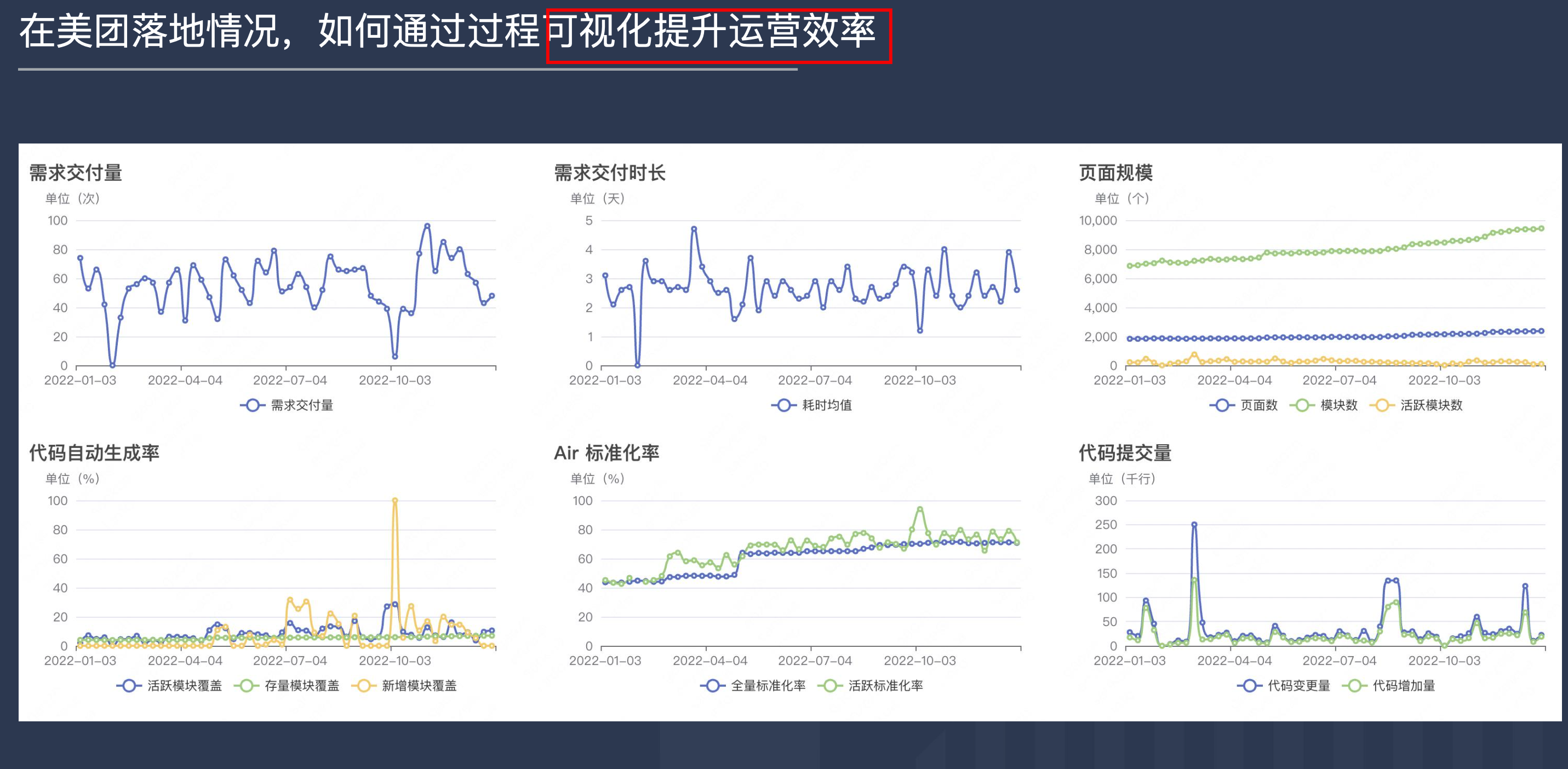Click the 单位（个） axis label
The image size is (1568, 769).
(1123, 198)
